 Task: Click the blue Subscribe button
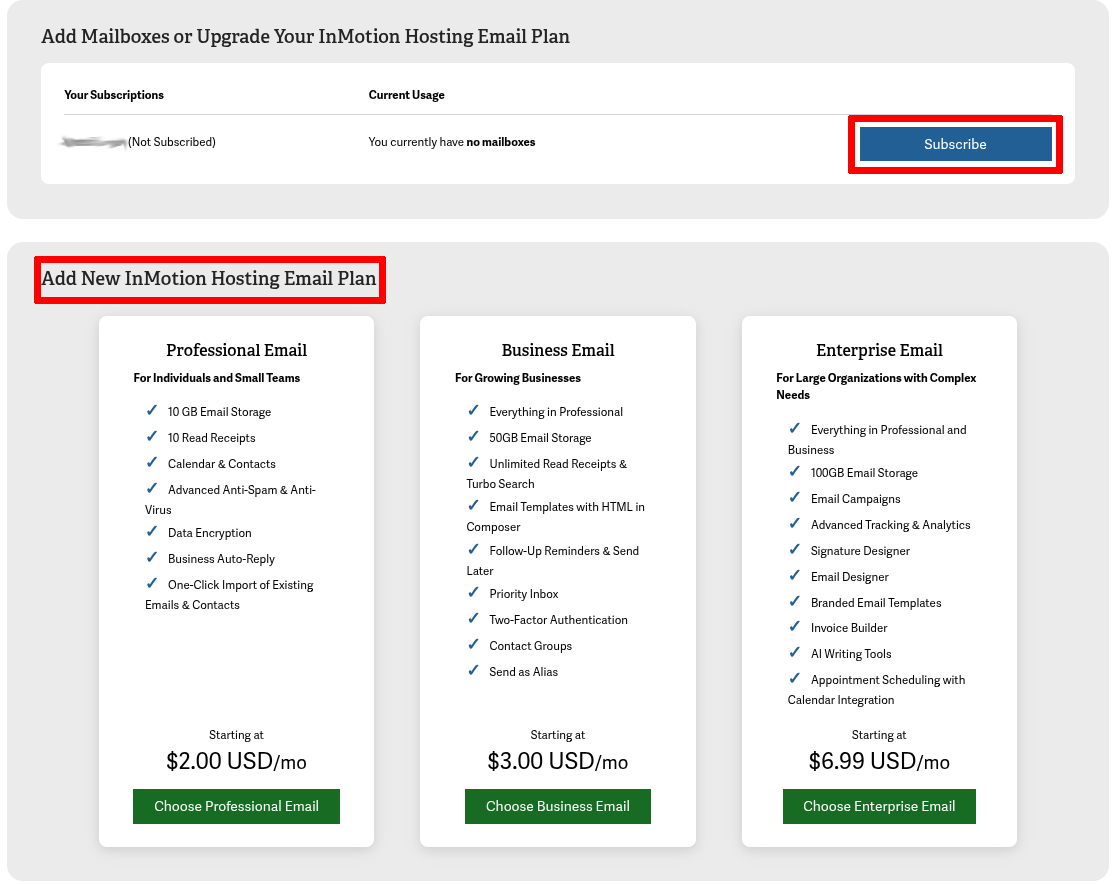[x=955, y=144]
